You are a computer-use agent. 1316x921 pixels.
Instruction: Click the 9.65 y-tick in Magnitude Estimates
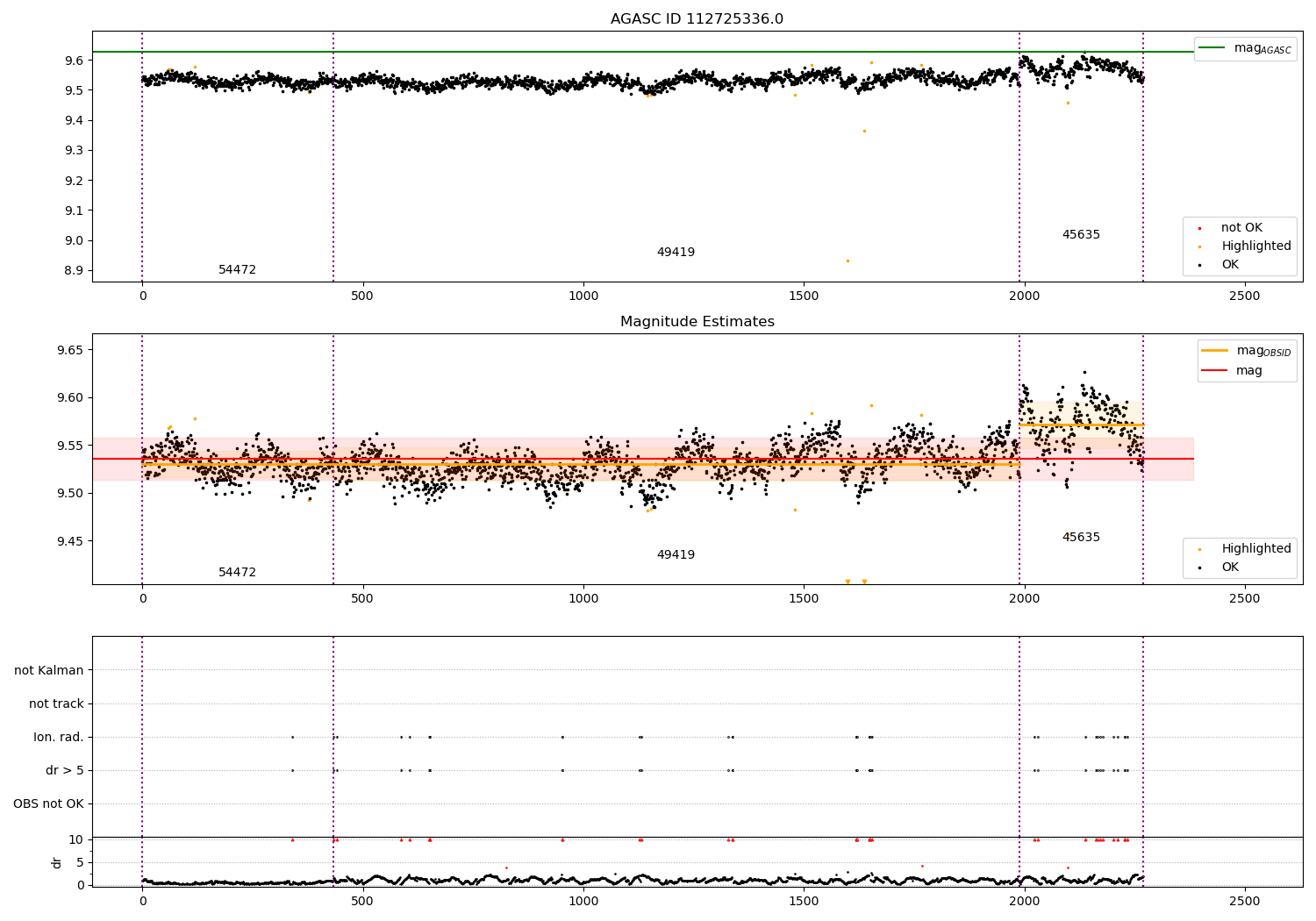point(71,350)
